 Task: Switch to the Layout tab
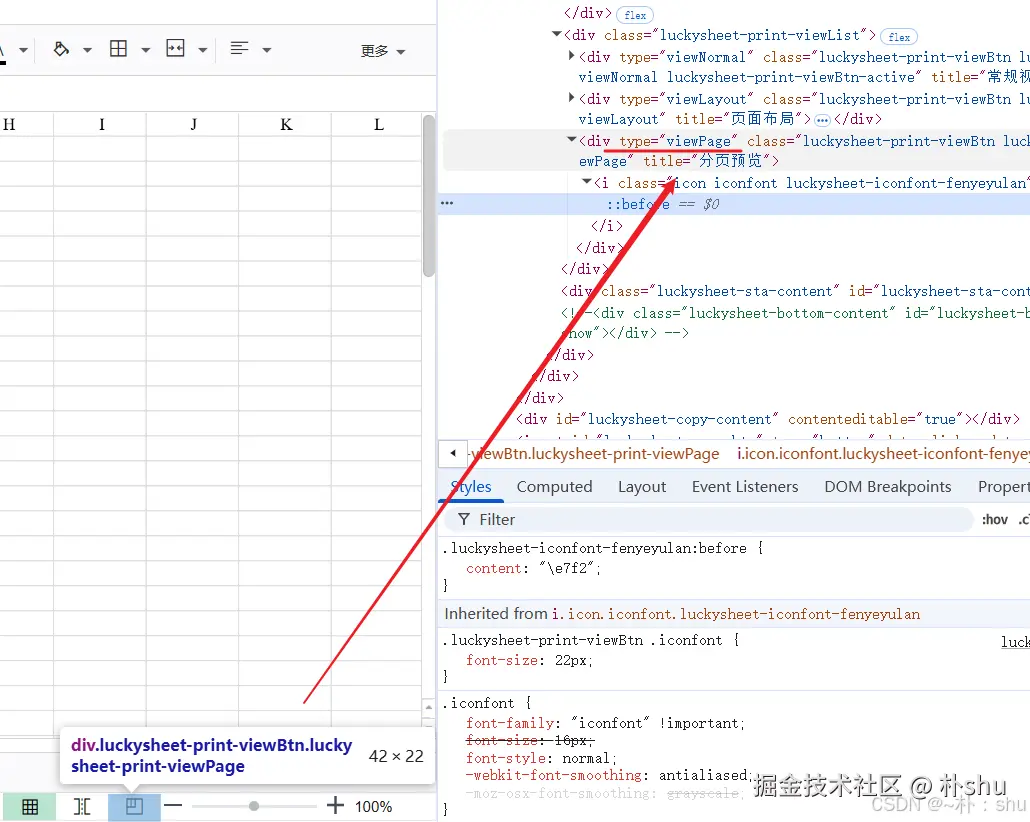[x=642, y=487]
